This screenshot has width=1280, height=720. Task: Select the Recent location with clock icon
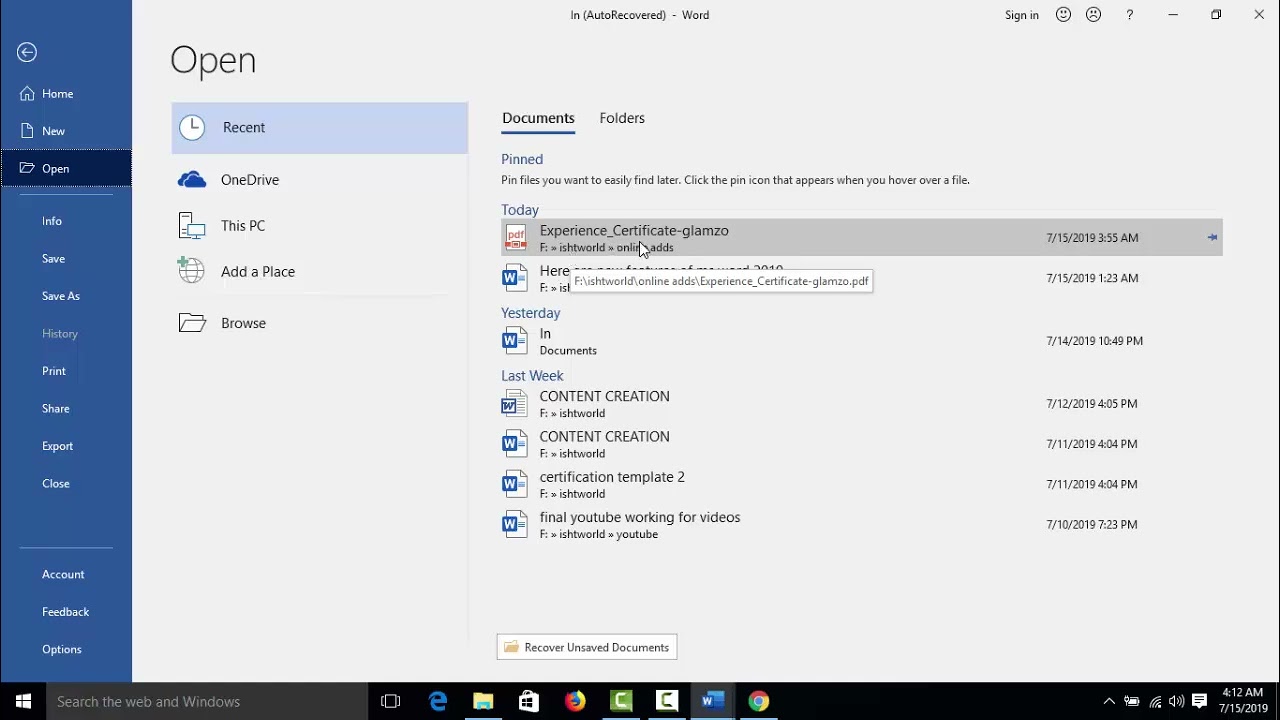(320, 128)
